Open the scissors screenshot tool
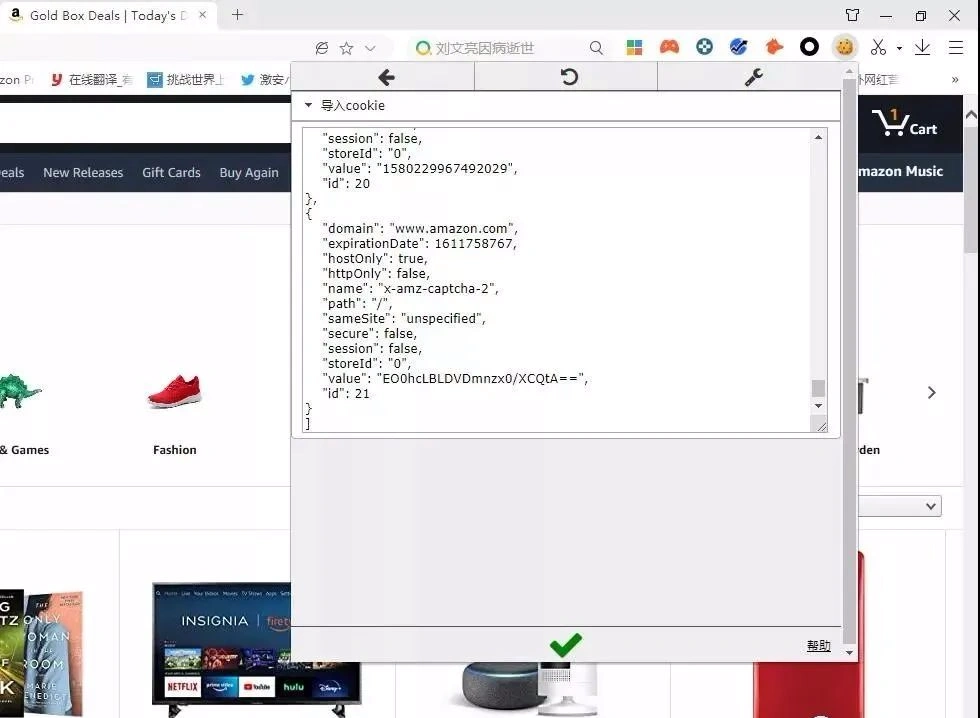 point(878,47)
